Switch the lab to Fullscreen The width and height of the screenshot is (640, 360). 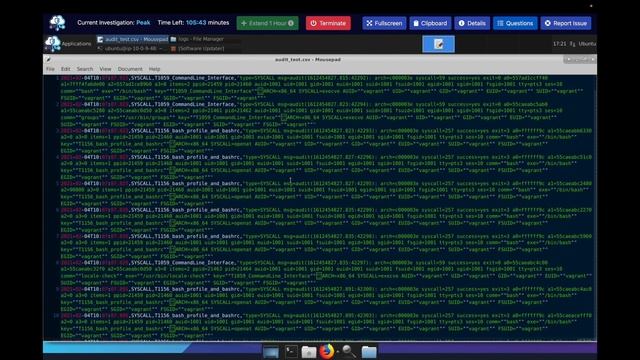(x=384, y=23)
